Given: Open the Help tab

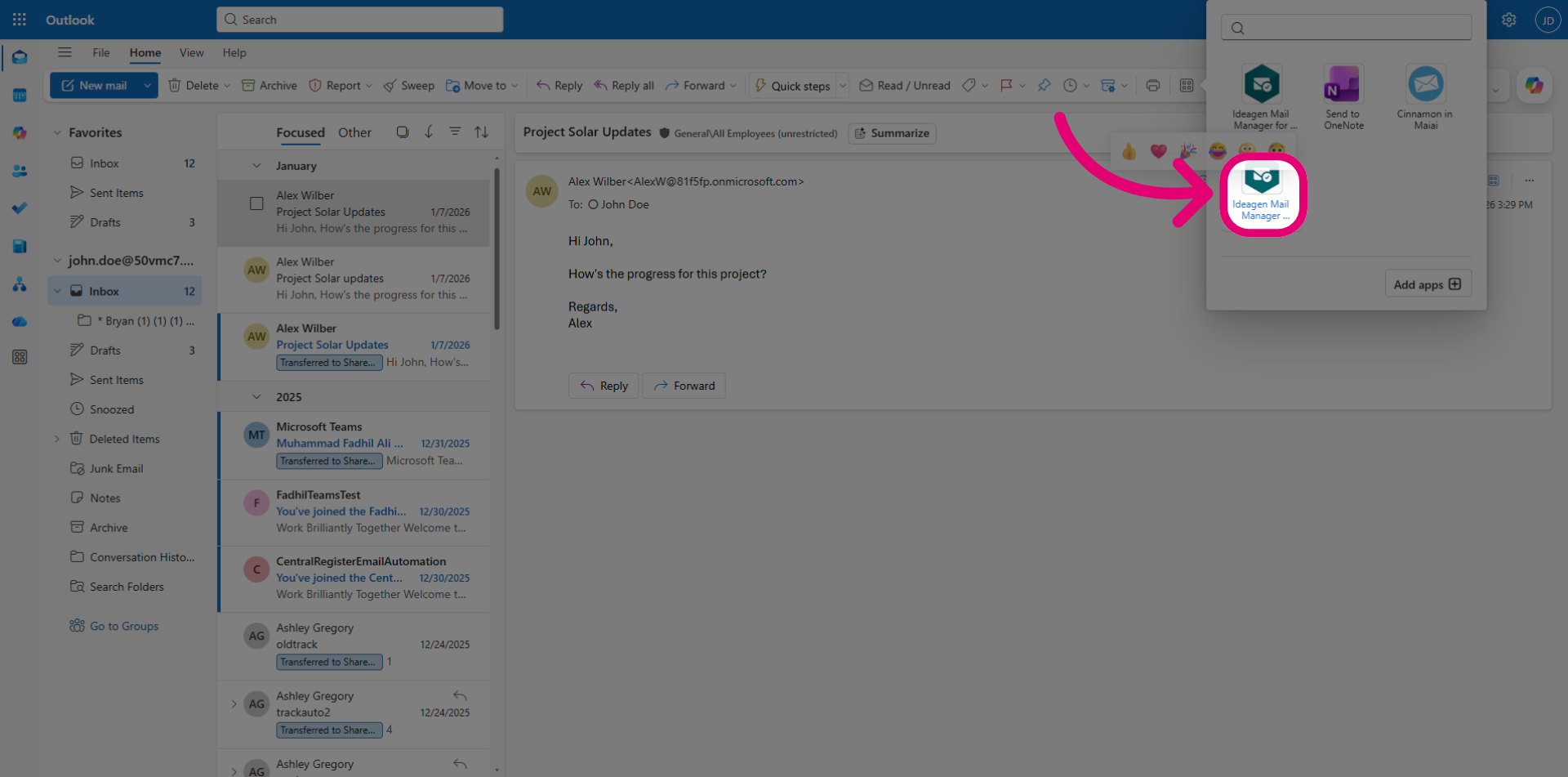Looking at the screenshot, I should [x=234, y=52].
